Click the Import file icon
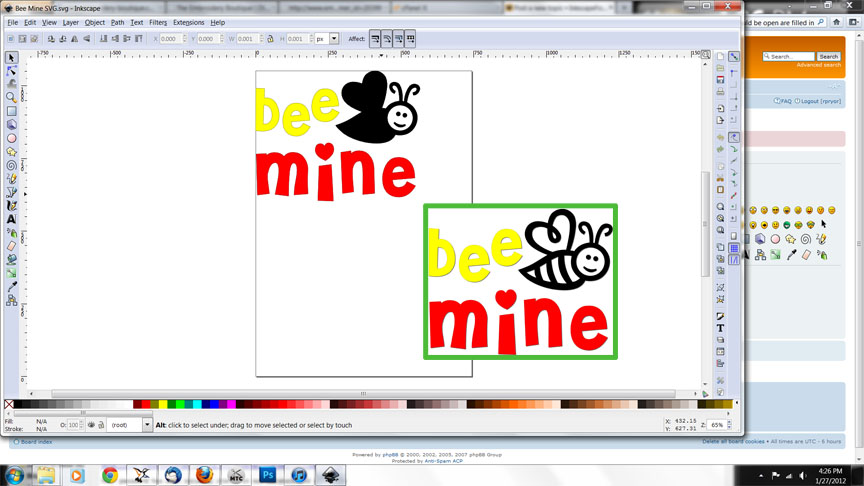Image resolution: width=864 pixels, height=486 pixels. 720,109
